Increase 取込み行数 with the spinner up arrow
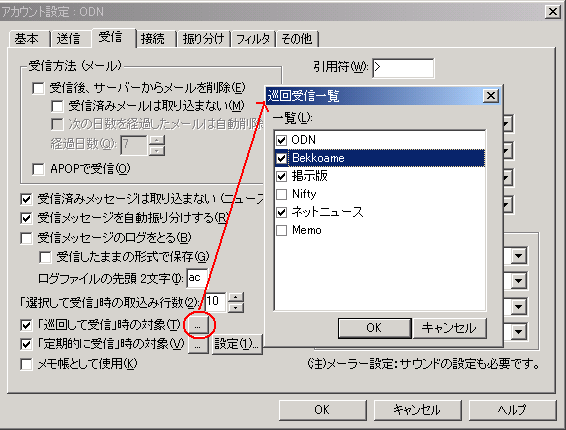 pos(236,297)
